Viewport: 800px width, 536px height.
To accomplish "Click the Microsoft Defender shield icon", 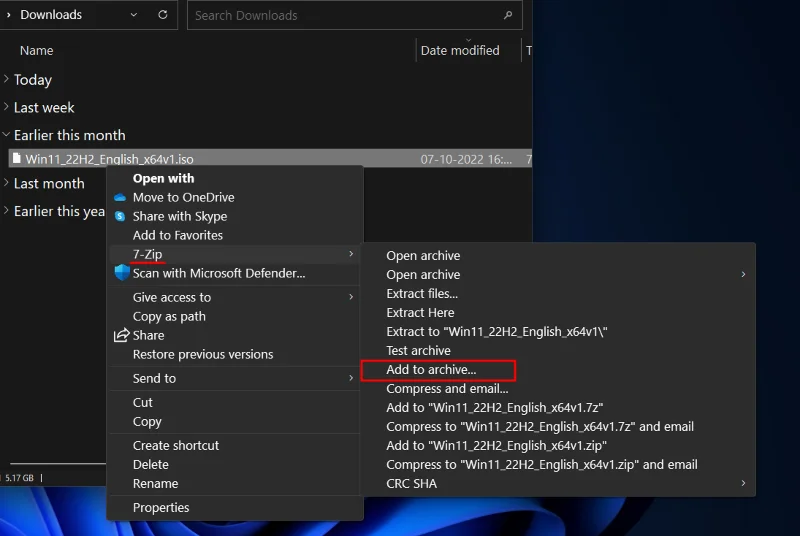I will click(121, 272).
